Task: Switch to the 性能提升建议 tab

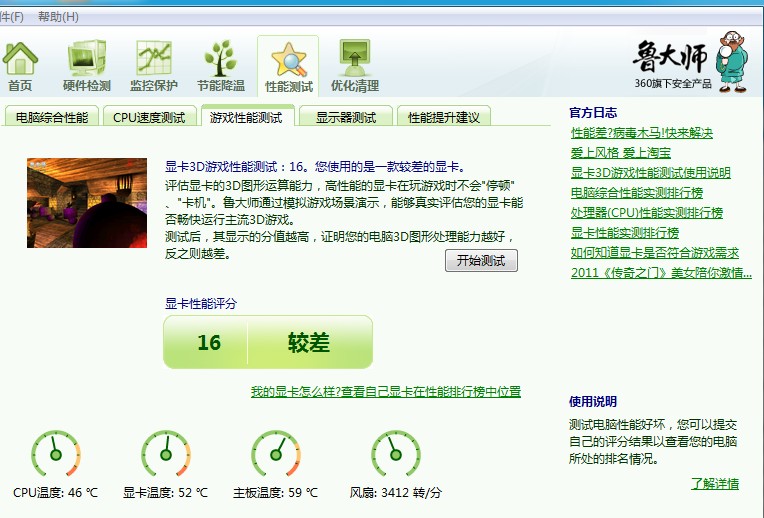Action: pos(444,117)
